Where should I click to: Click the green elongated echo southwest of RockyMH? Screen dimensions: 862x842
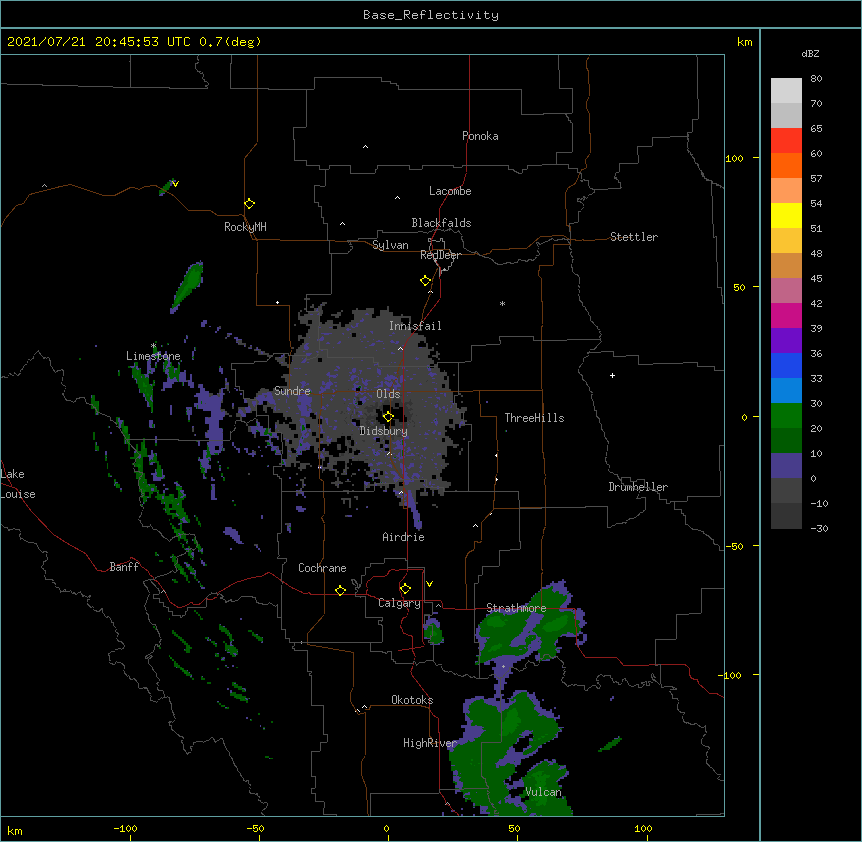(187, 286)
